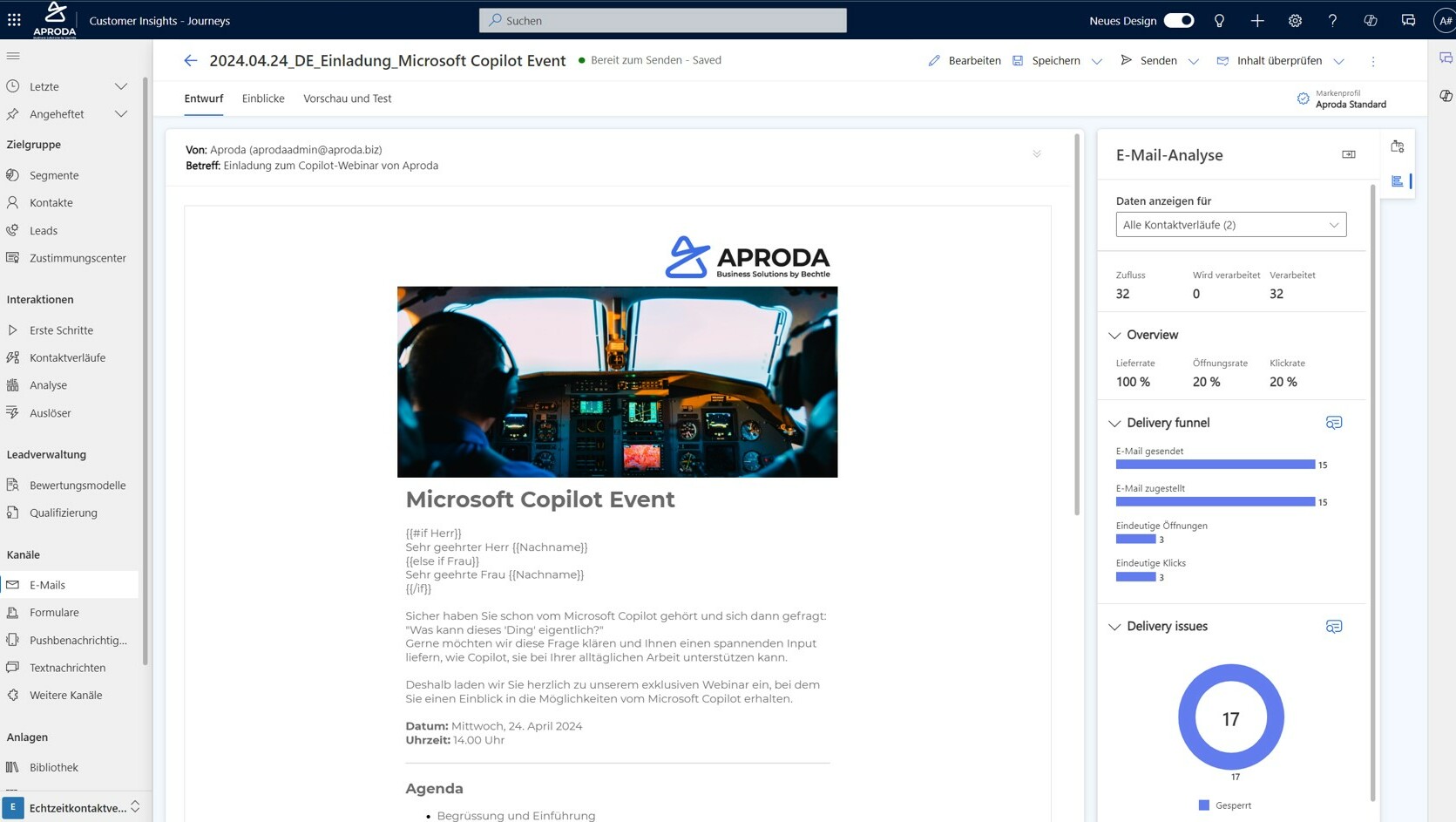
Task: Click inside the Suchen search field
Action: click(662, 20)
